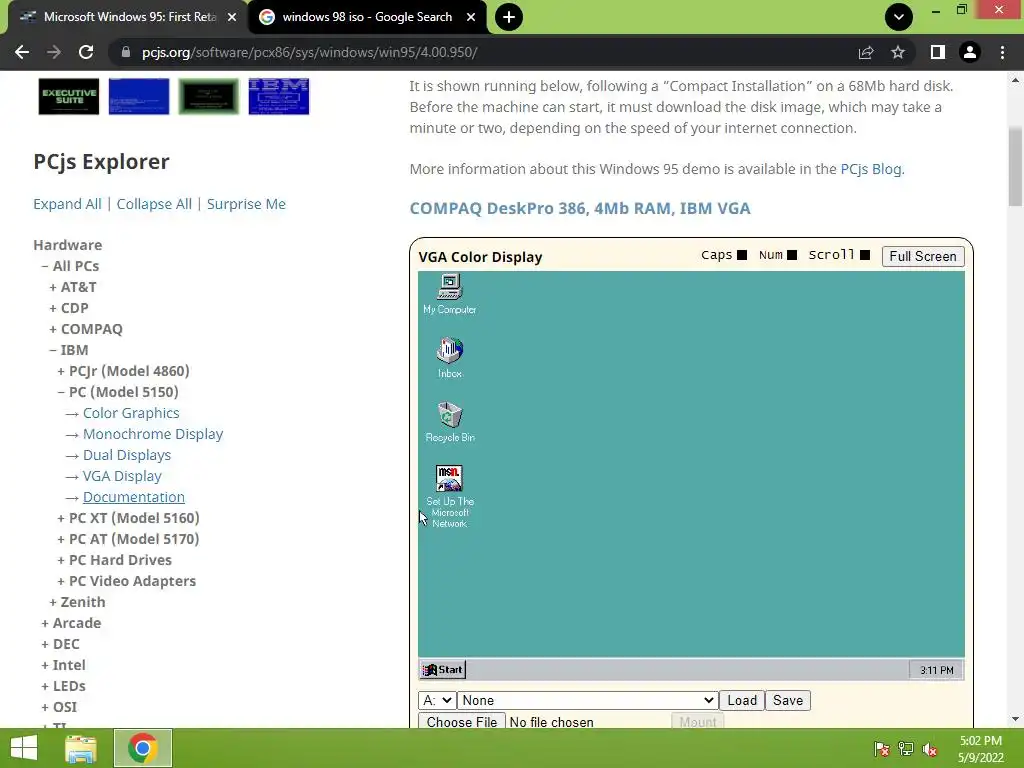1024x768 pixels.
Task: Expand the OSI node
Action: (x=59, y=707)
